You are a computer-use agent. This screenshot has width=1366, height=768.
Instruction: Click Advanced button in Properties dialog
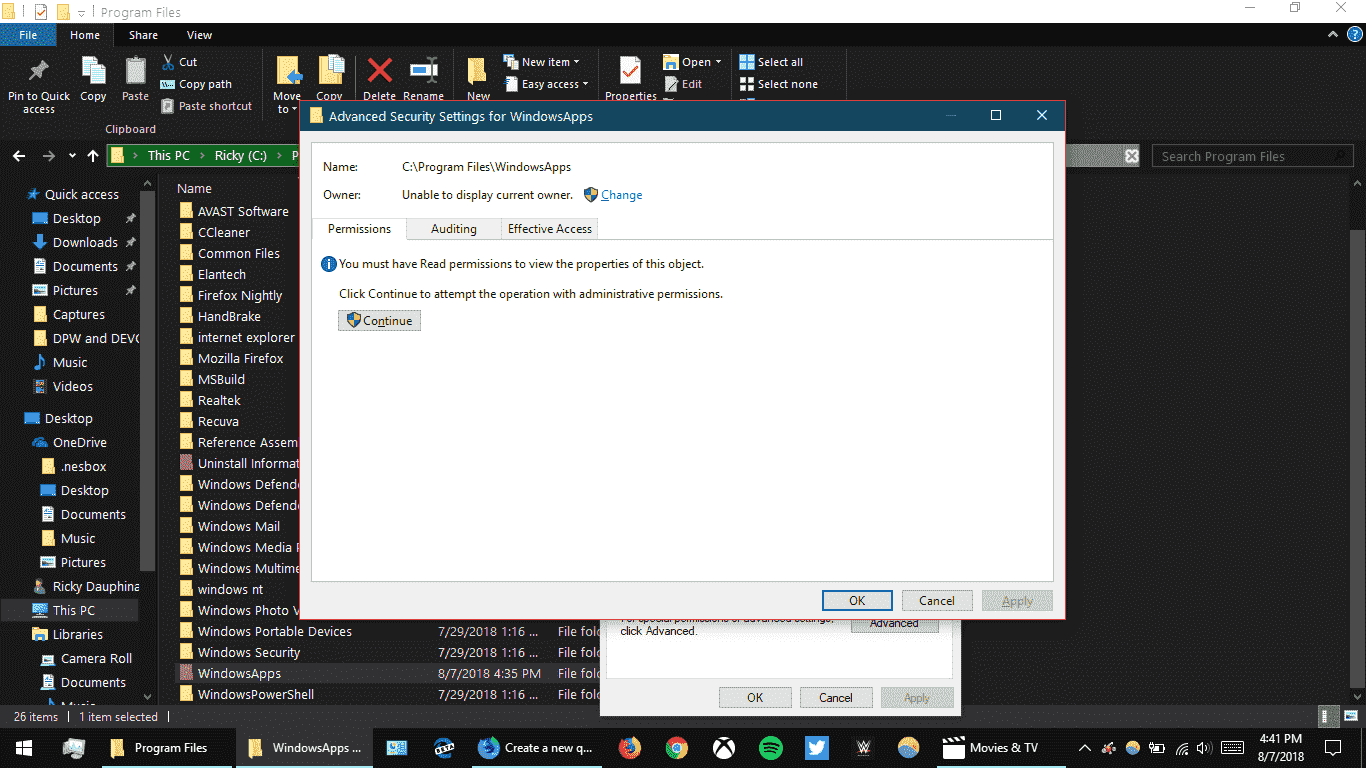(894, 625)
